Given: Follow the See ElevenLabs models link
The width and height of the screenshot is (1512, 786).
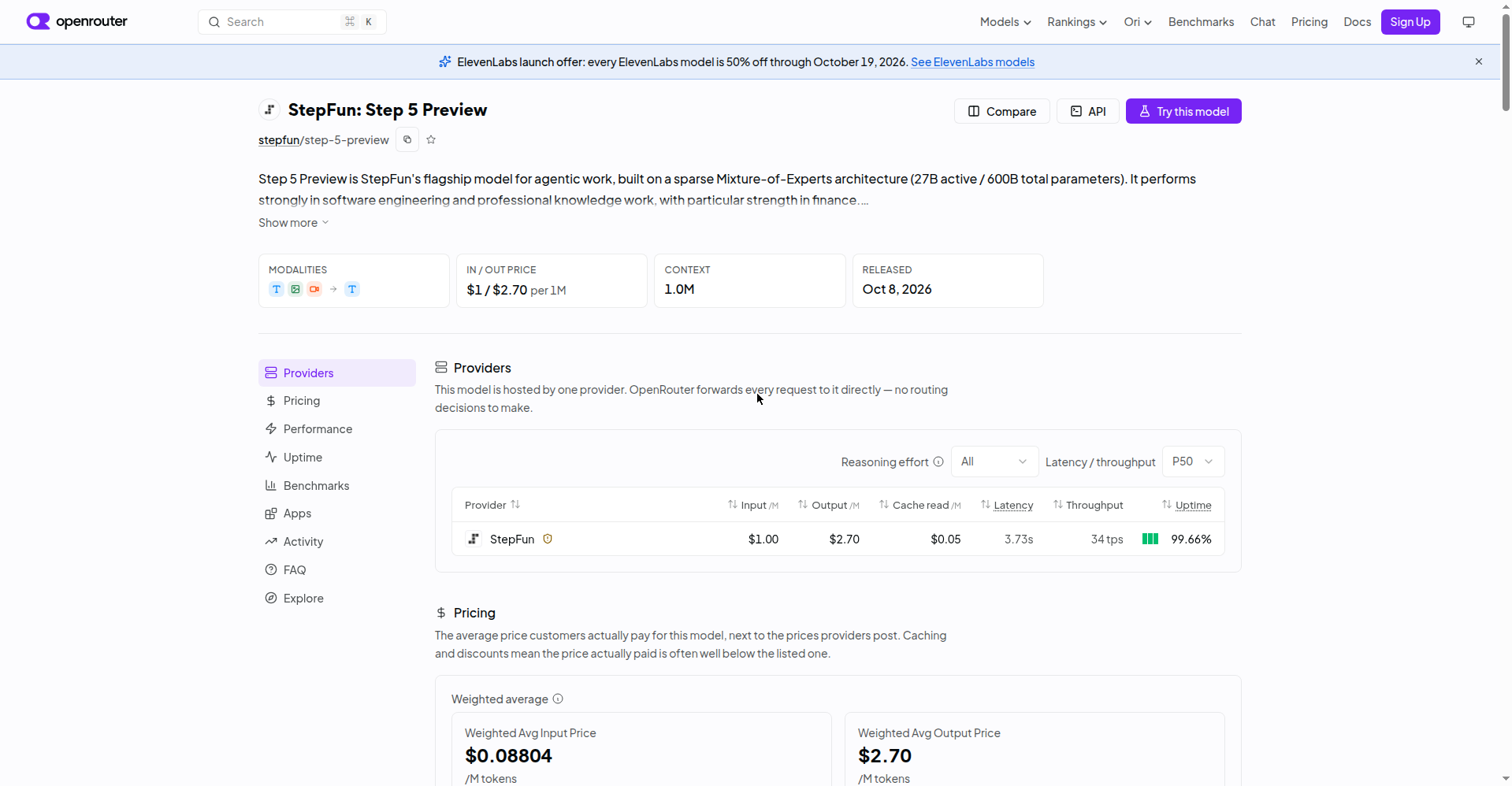Looking at the screenshot, I should (x=972, y=62).
